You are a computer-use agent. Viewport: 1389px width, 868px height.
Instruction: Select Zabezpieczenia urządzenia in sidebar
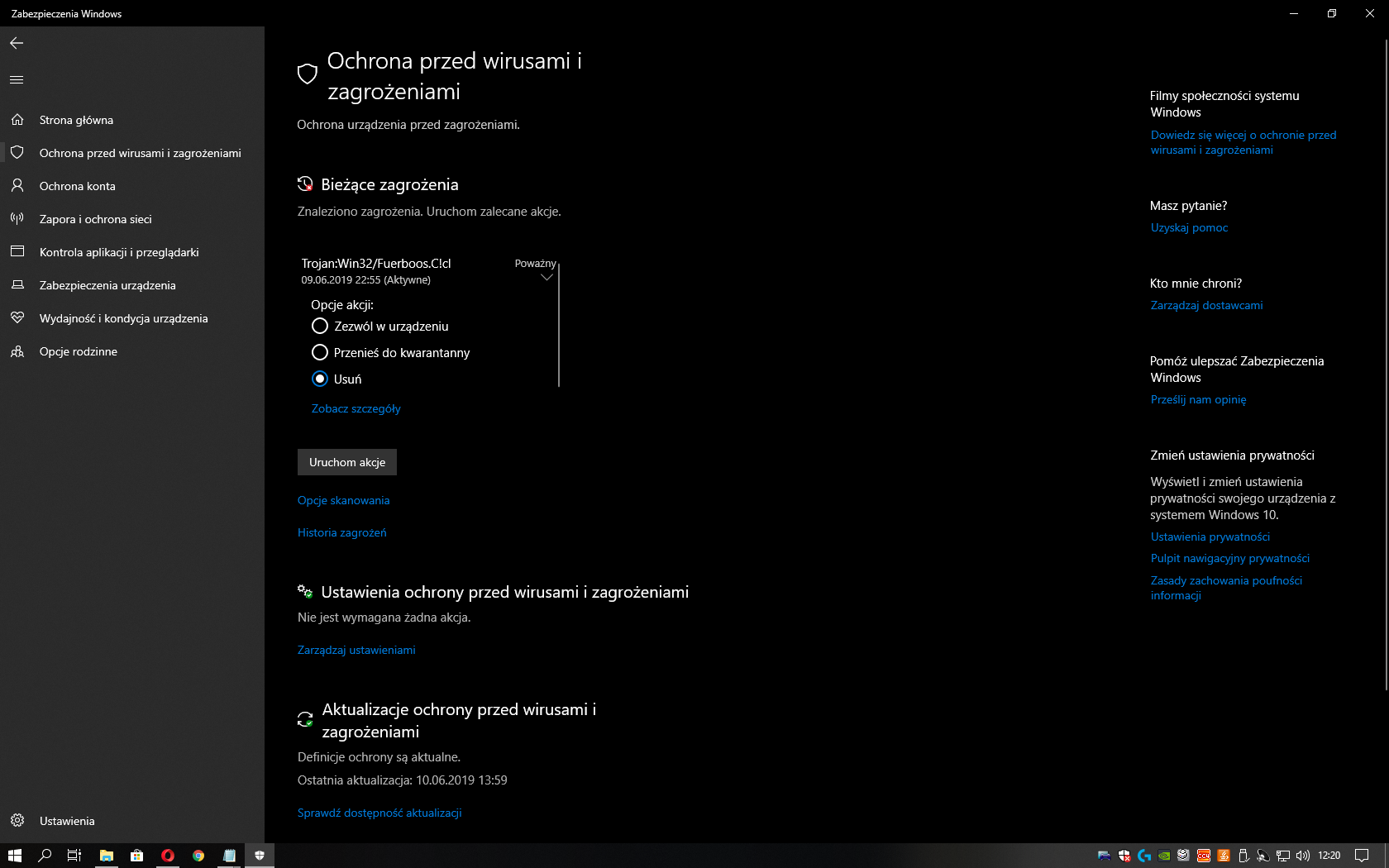click(132, 285)
